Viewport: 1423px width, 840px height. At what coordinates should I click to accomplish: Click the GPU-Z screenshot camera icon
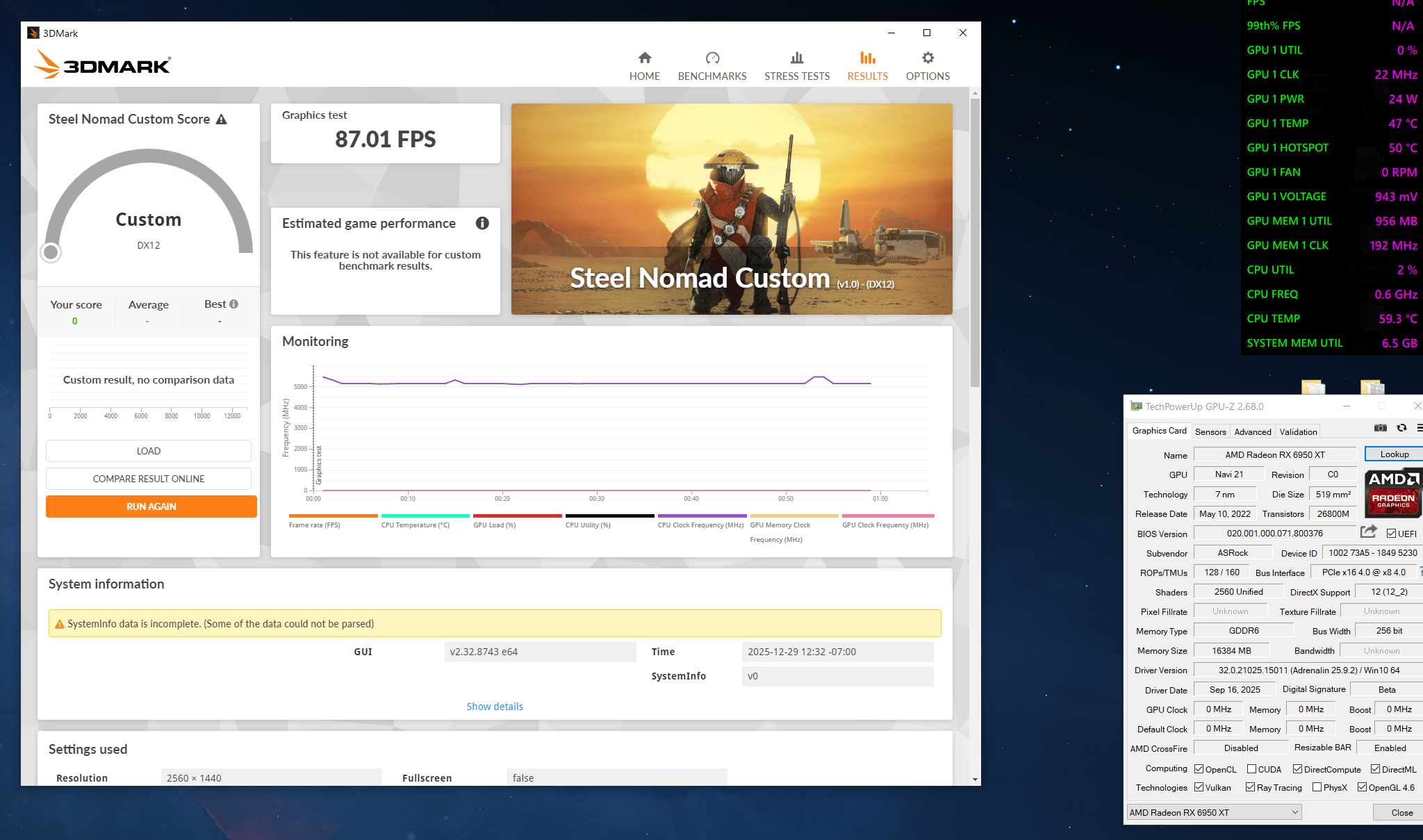(1381, 428)
